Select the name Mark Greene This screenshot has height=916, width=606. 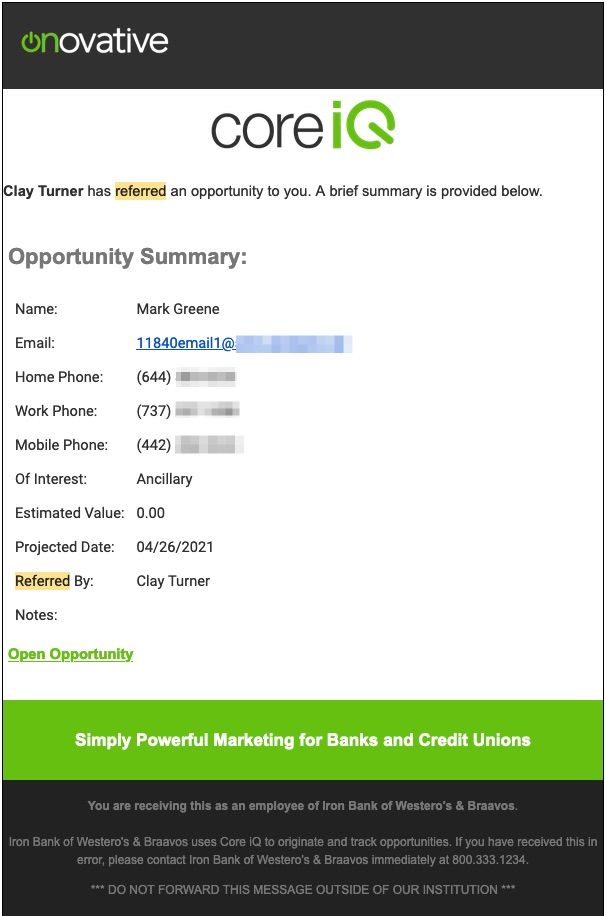tap(178, 309)
